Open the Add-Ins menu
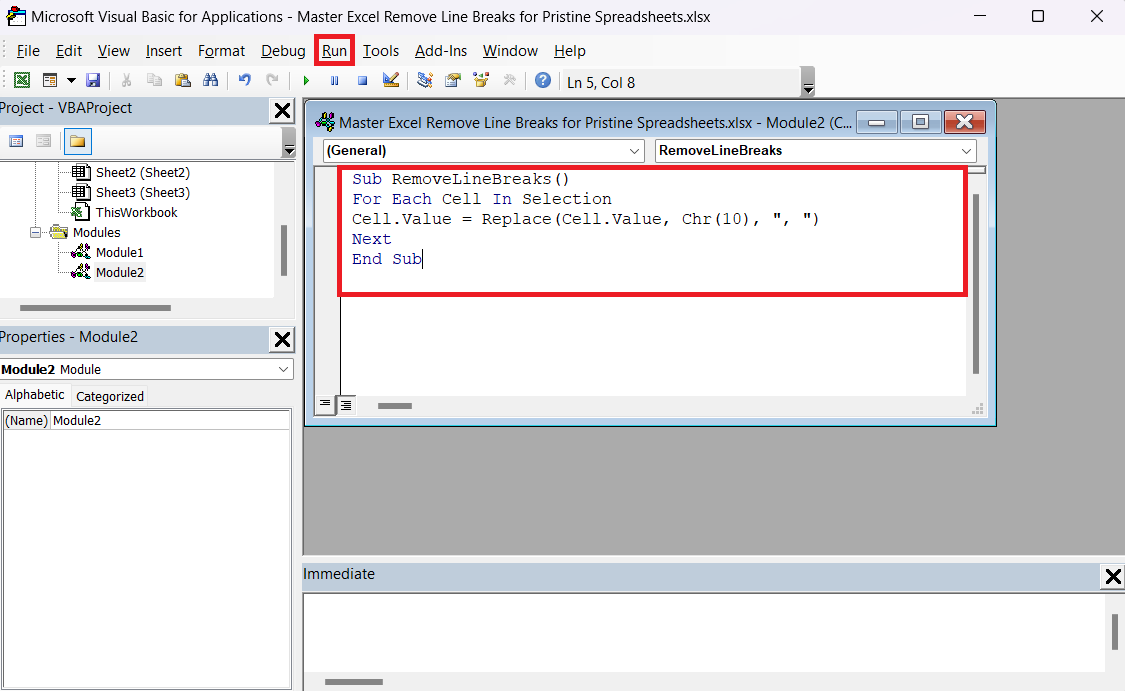Viewport: 1125px width, 691px height. [x=441, y=51]
